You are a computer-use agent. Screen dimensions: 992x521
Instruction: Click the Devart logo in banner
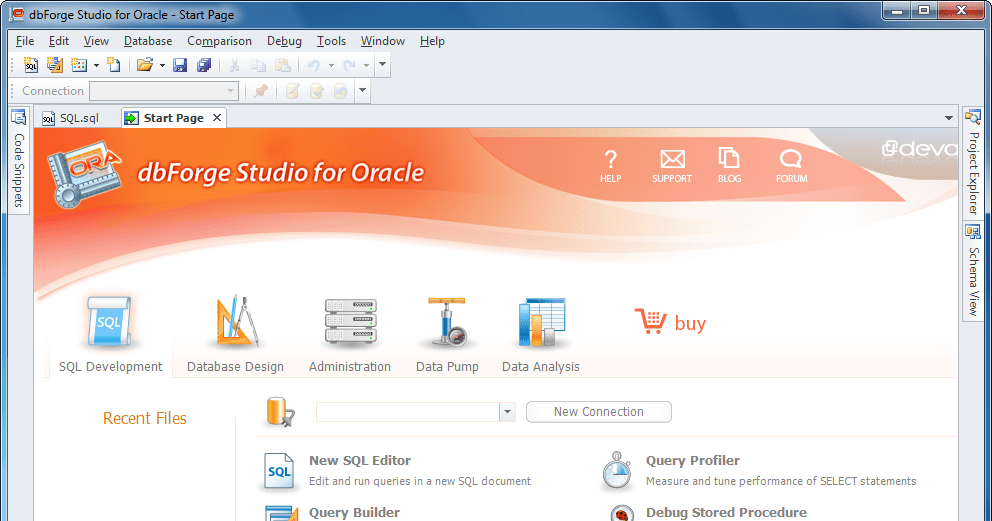[920, 149]
